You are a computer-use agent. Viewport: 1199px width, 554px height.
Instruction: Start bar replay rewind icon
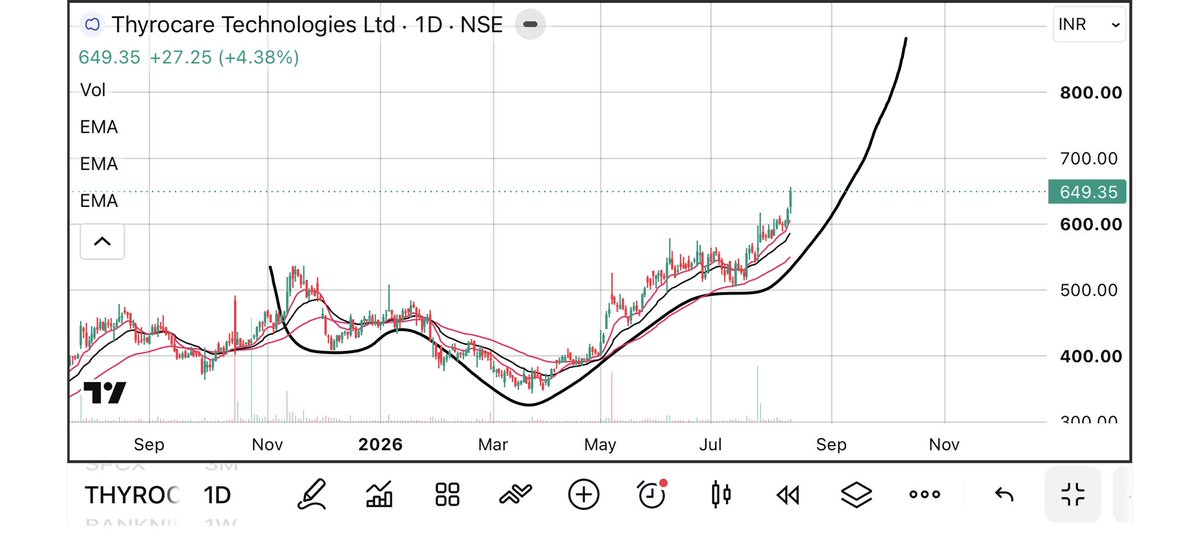788,495
